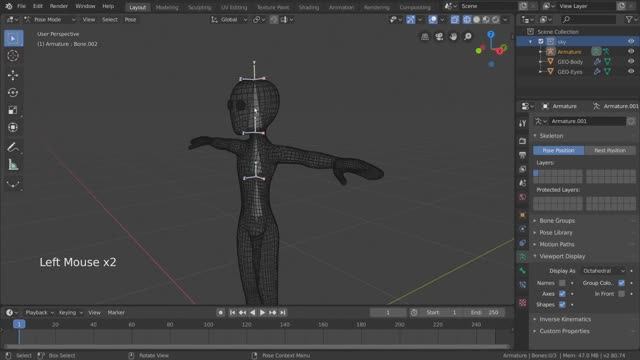Toggle collection visibility eye icon
Image resolution: width=640 pixels, height=360 pixels.
[631, 41]
